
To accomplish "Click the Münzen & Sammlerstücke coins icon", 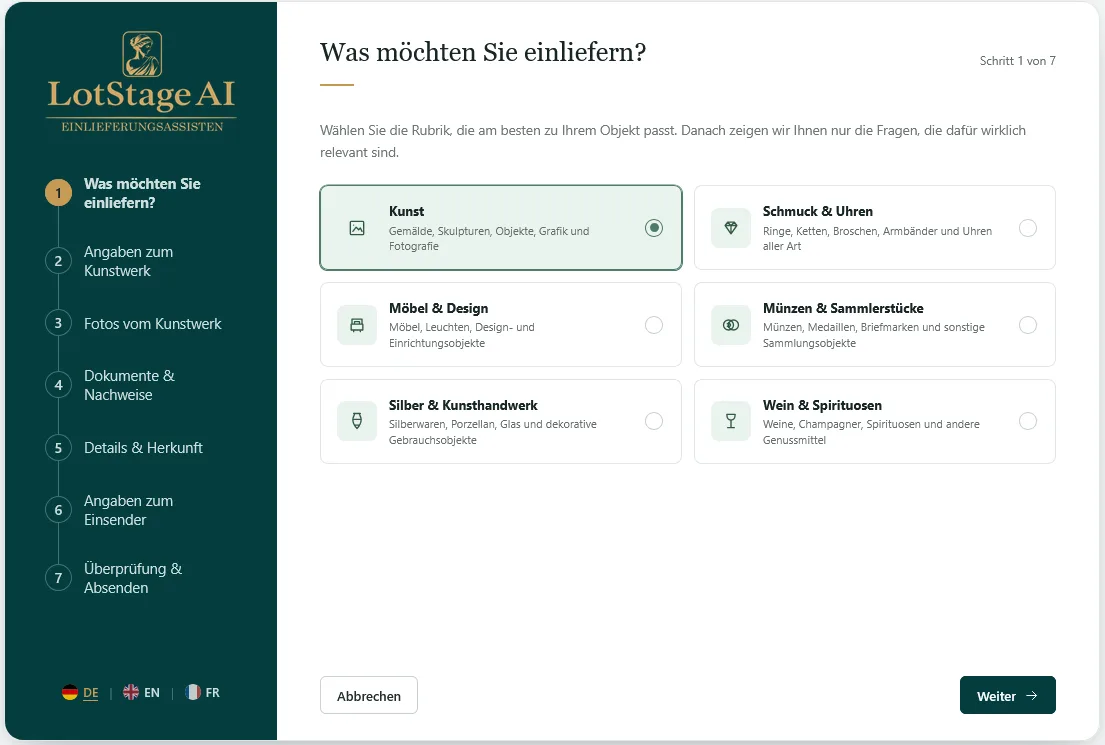I will click(731, 325).
